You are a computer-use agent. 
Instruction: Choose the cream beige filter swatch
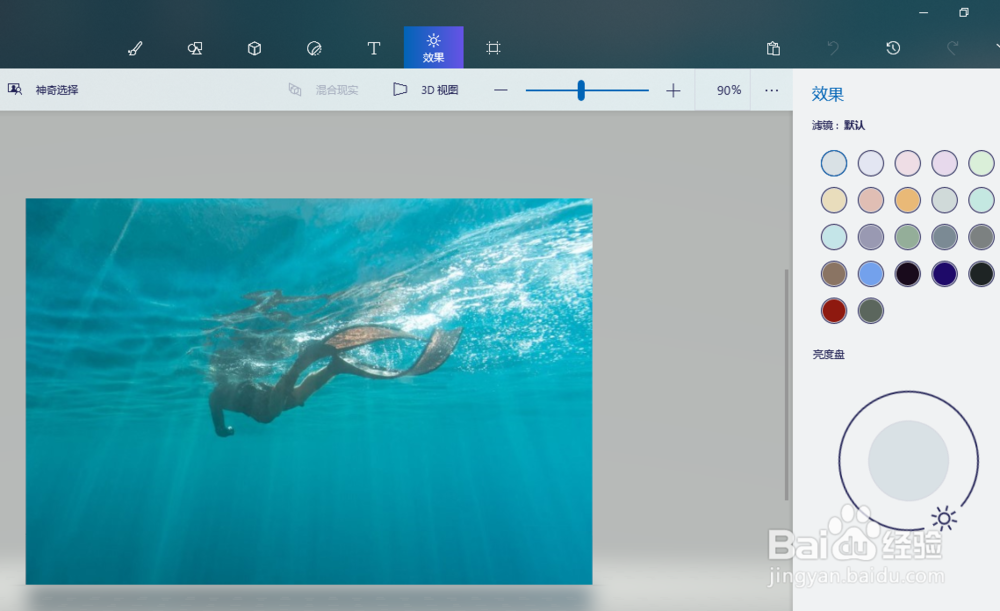click(834, 200)
